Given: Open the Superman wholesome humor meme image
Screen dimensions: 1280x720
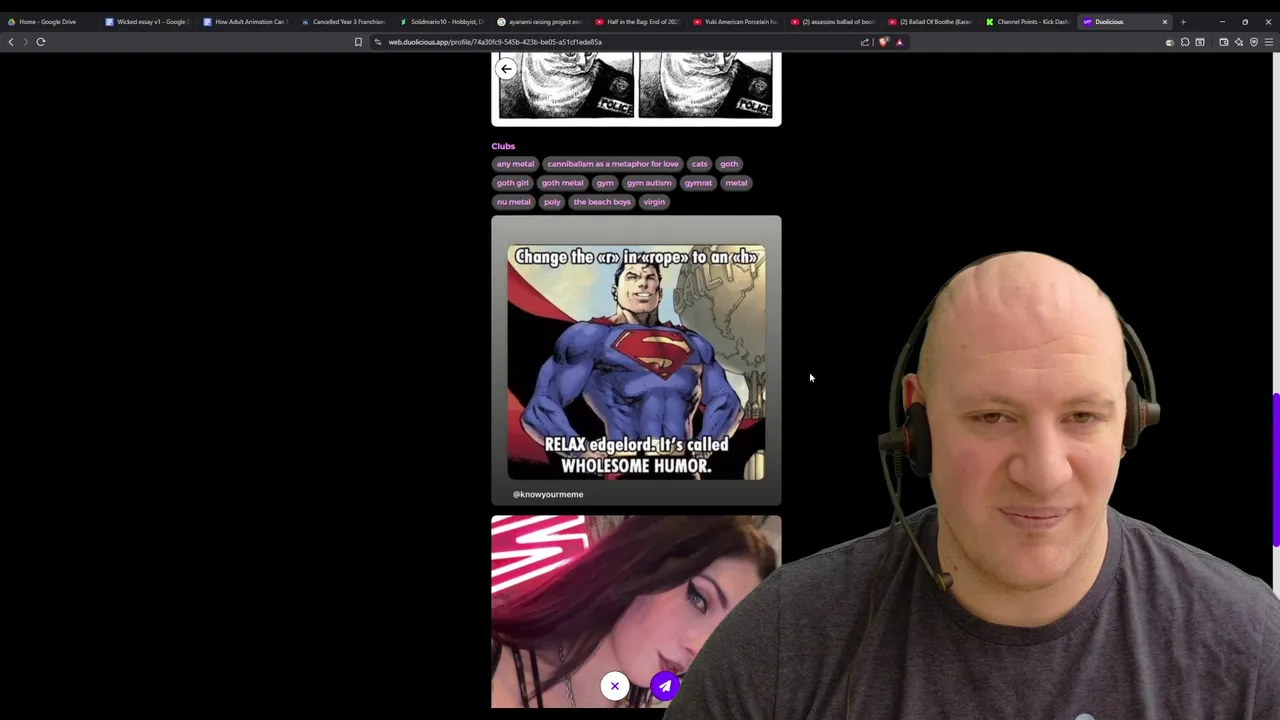Looking at the screenshot, I should 636,362.
